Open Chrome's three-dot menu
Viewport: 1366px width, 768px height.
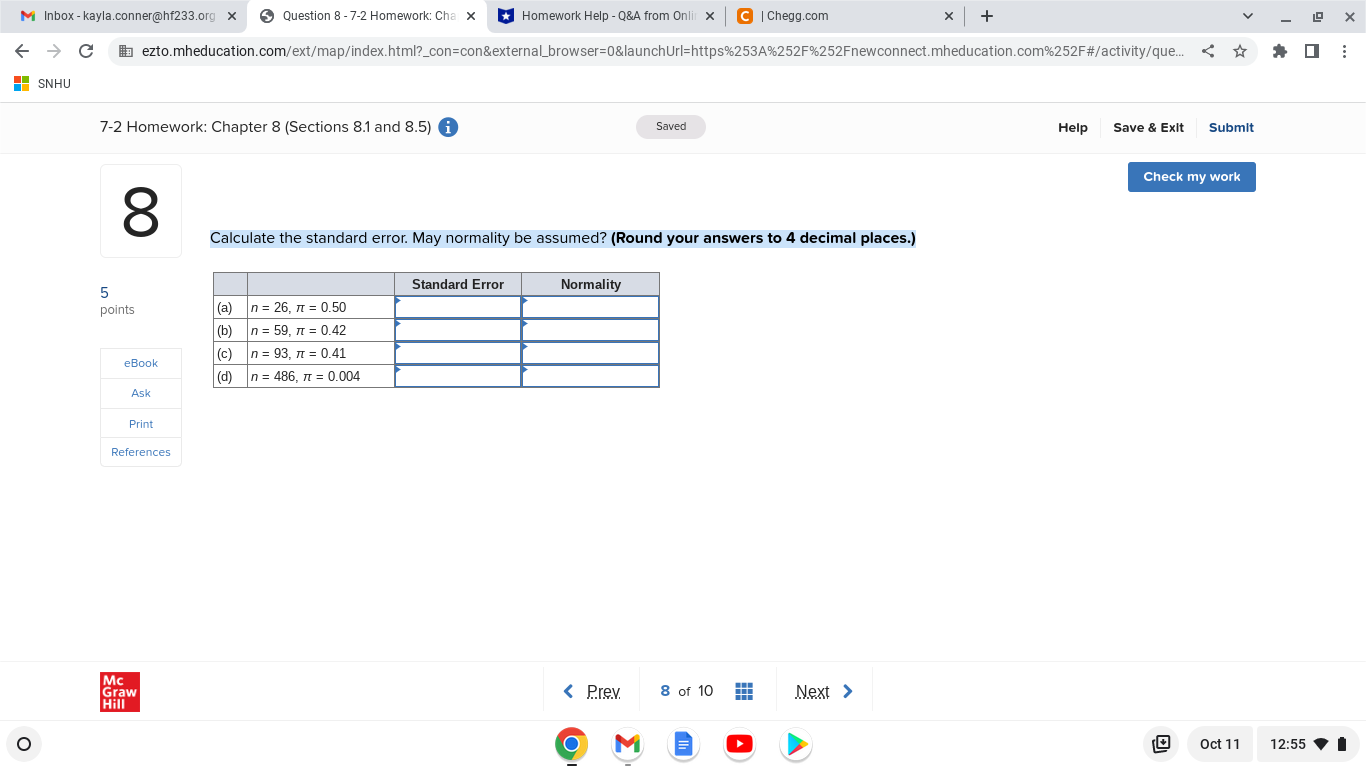tap(1345, 51)
